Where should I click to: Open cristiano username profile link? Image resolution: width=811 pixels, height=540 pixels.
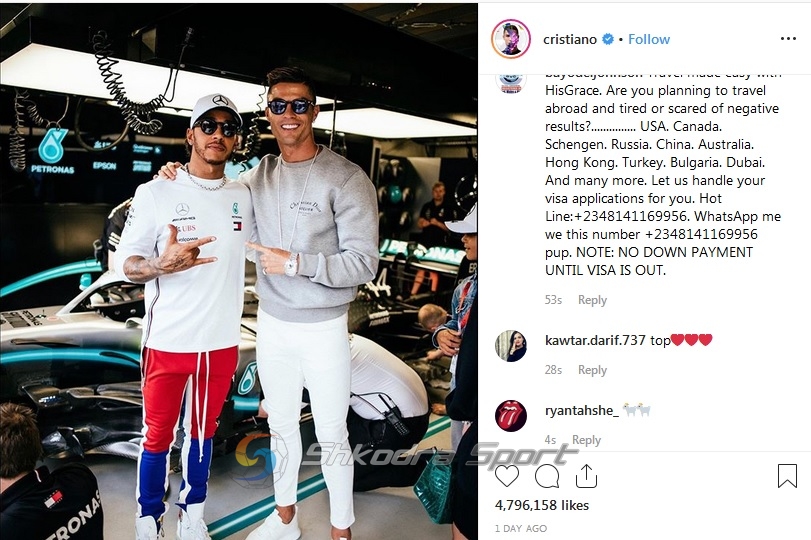570,39
